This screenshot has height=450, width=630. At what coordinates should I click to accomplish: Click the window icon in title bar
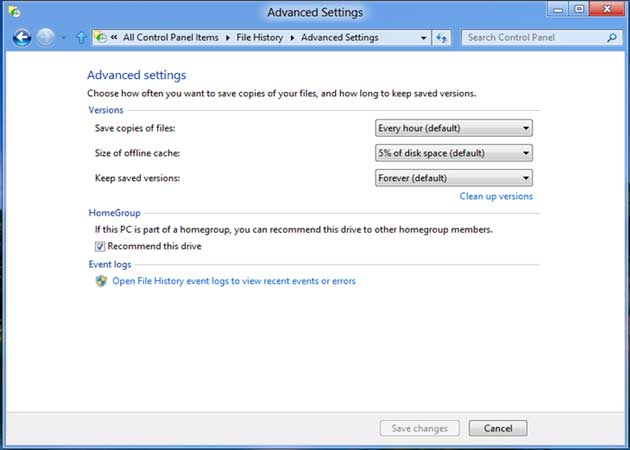coord(14,11)
